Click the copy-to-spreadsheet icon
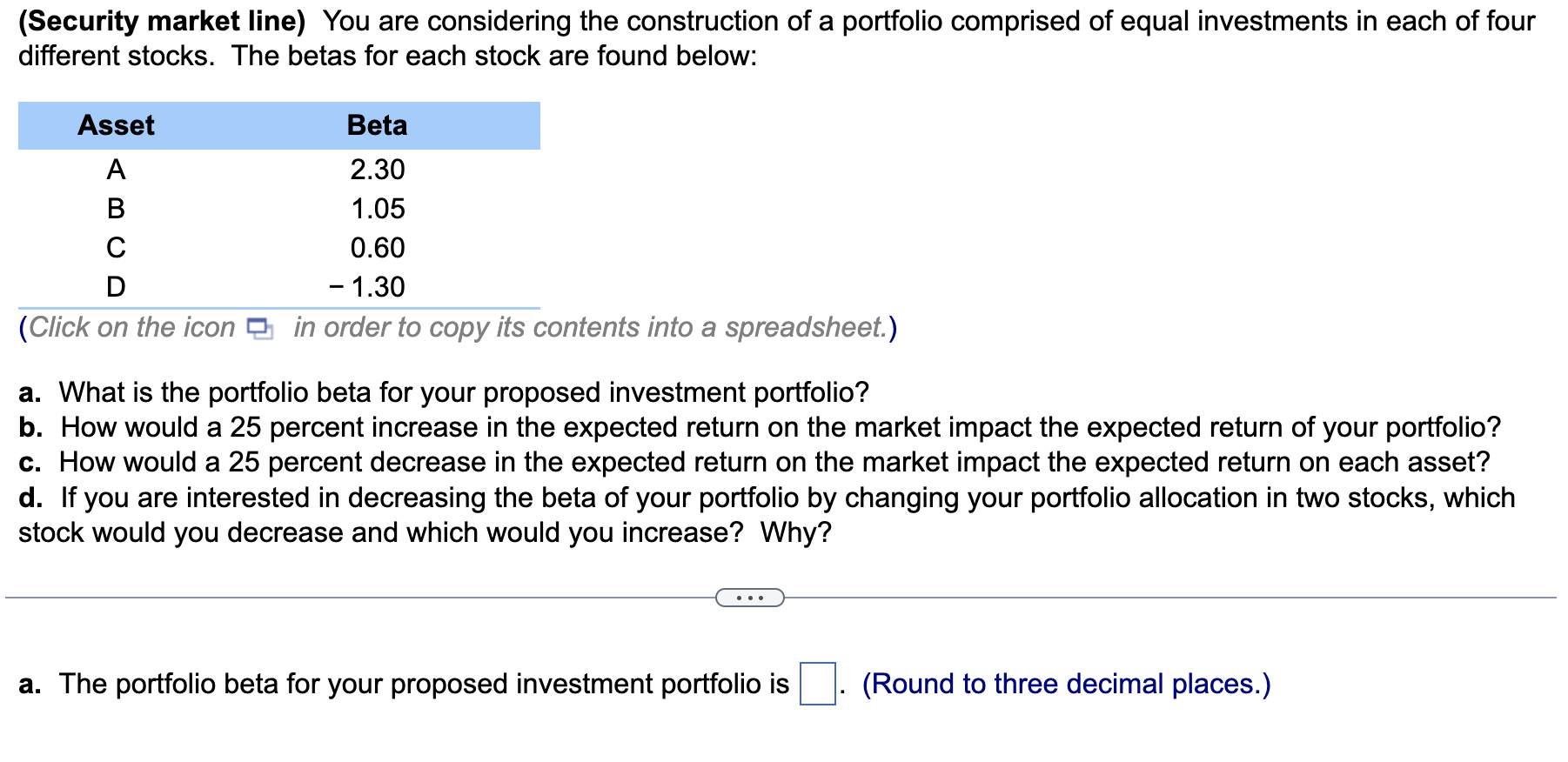Screen dimensions: 1568x762 pyautogui.click(x=259, y=329)
